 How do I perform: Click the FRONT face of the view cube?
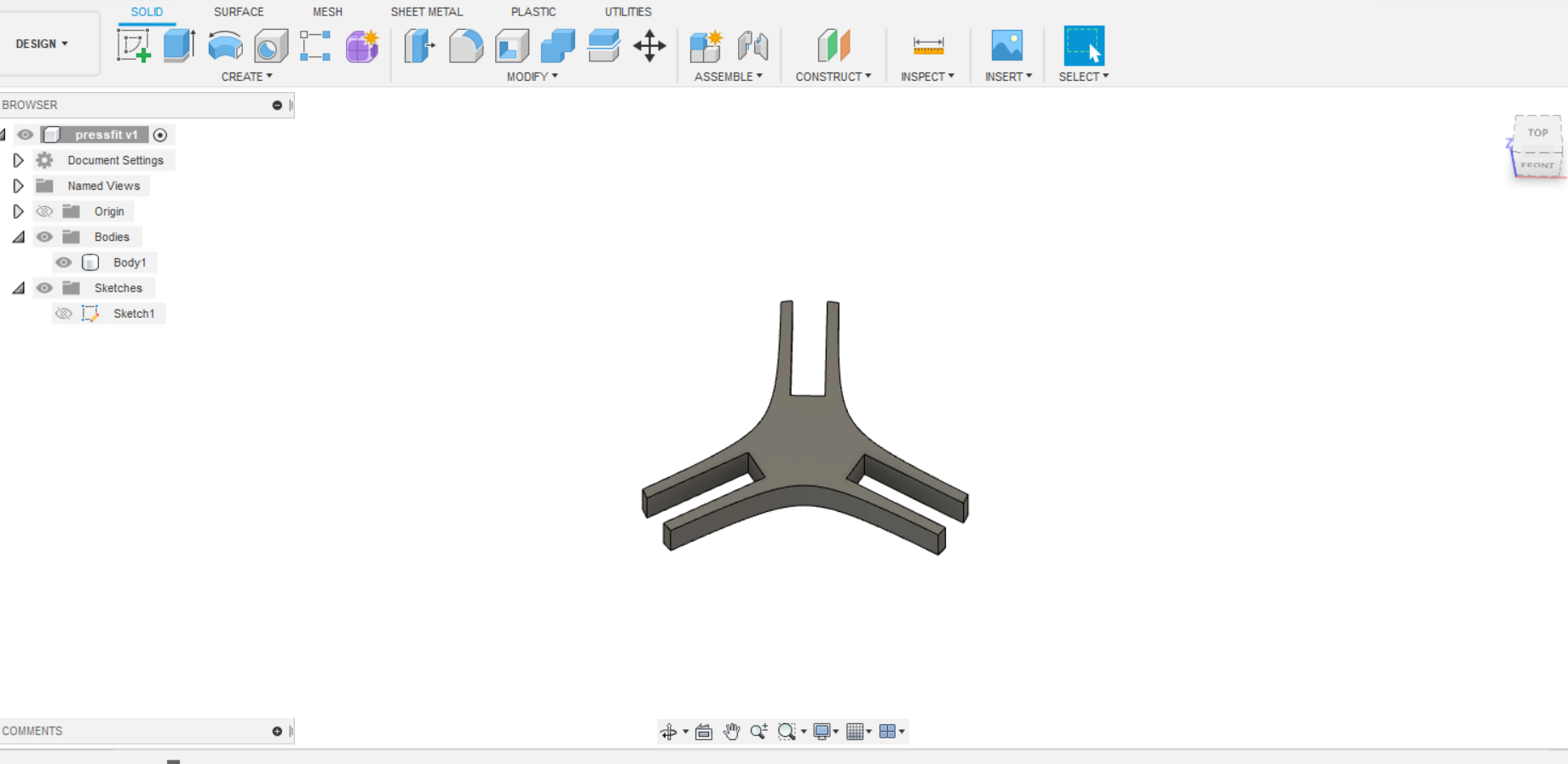1537,165
